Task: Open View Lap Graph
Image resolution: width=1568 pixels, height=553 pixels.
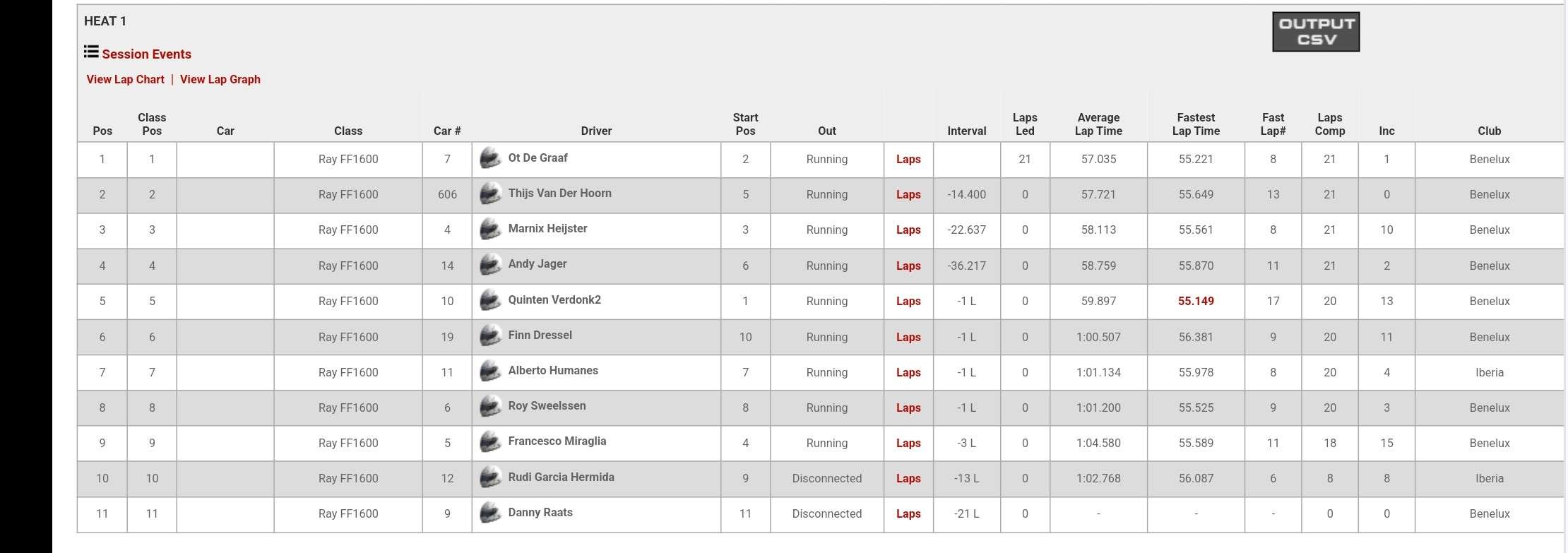Action: coord(220,80)
